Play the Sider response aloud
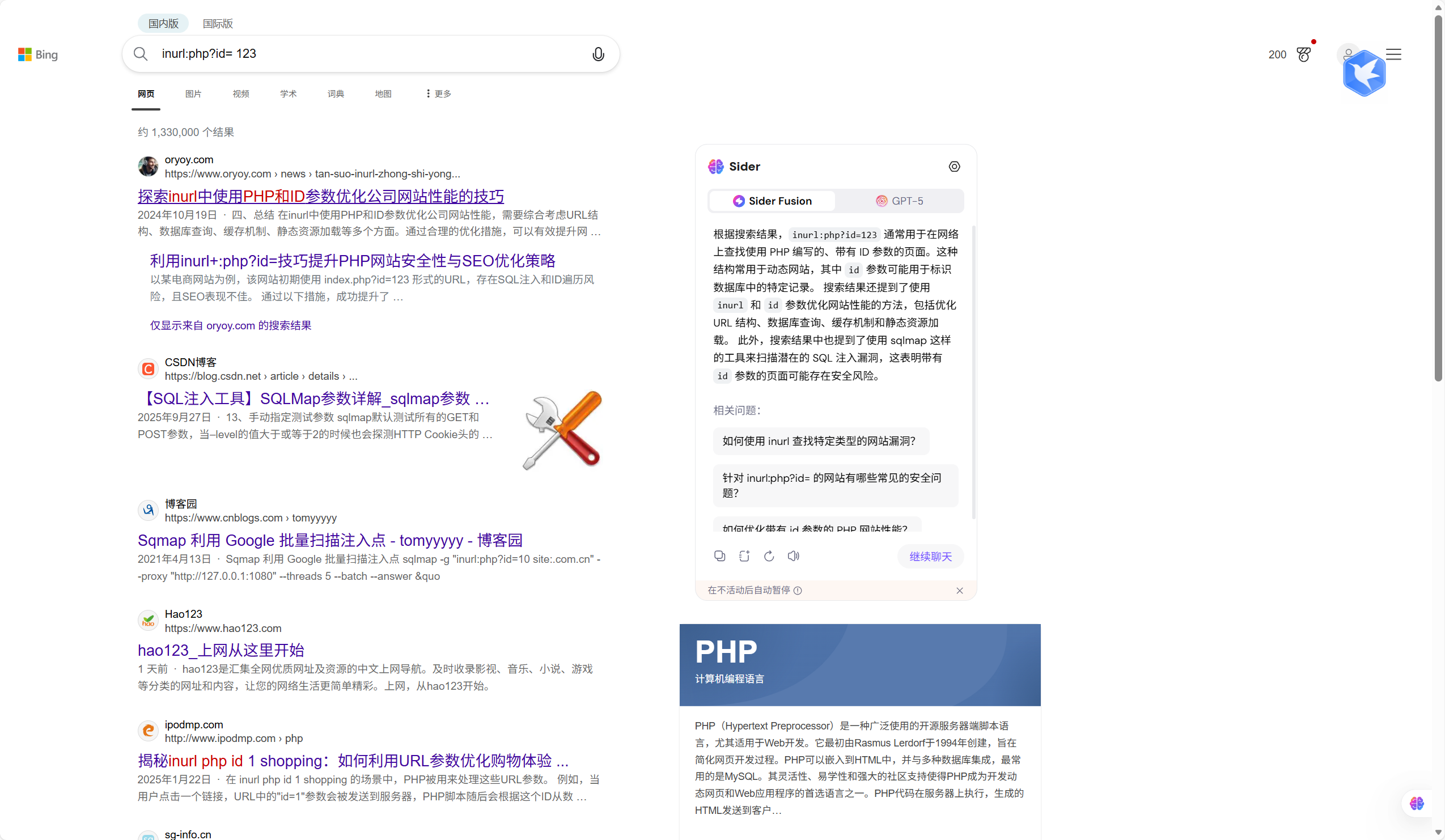The height and width of the screenshot is (840, 1445). tap(793, 555)
